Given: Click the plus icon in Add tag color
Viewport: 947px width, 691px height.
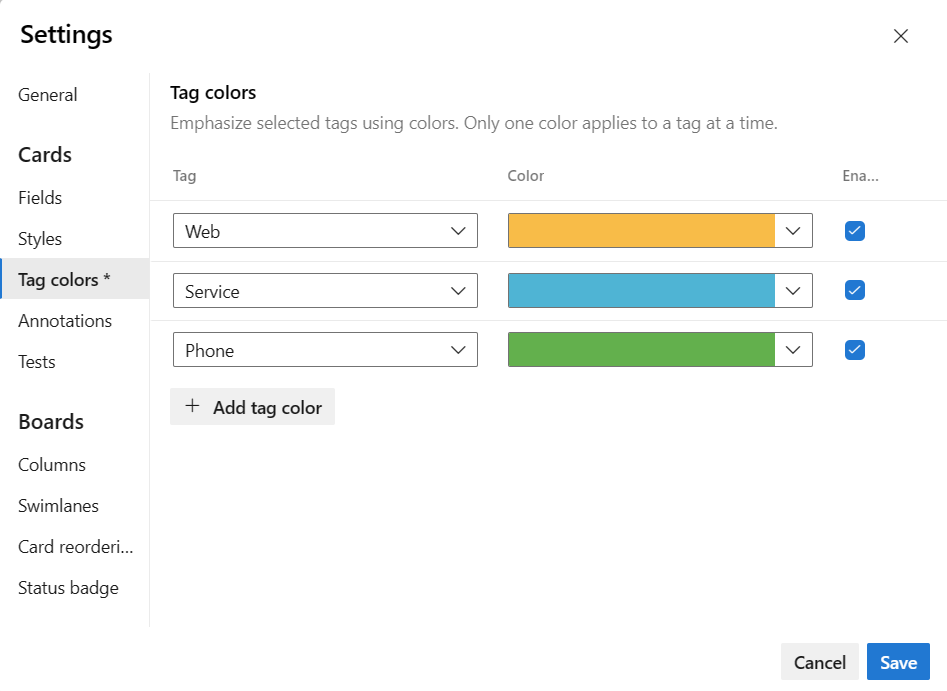Looking at the screenshot, I should (192, 406).
